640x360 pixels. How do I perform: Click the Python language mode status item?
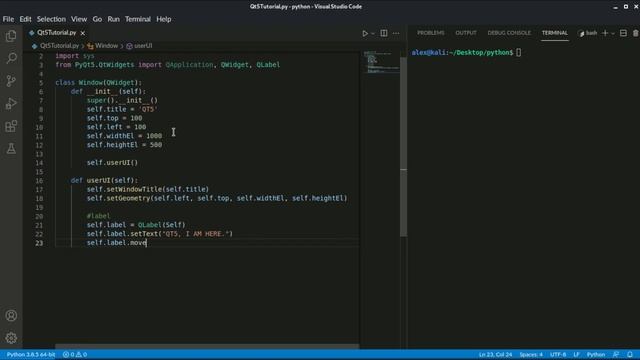click(x=596, y=354)
